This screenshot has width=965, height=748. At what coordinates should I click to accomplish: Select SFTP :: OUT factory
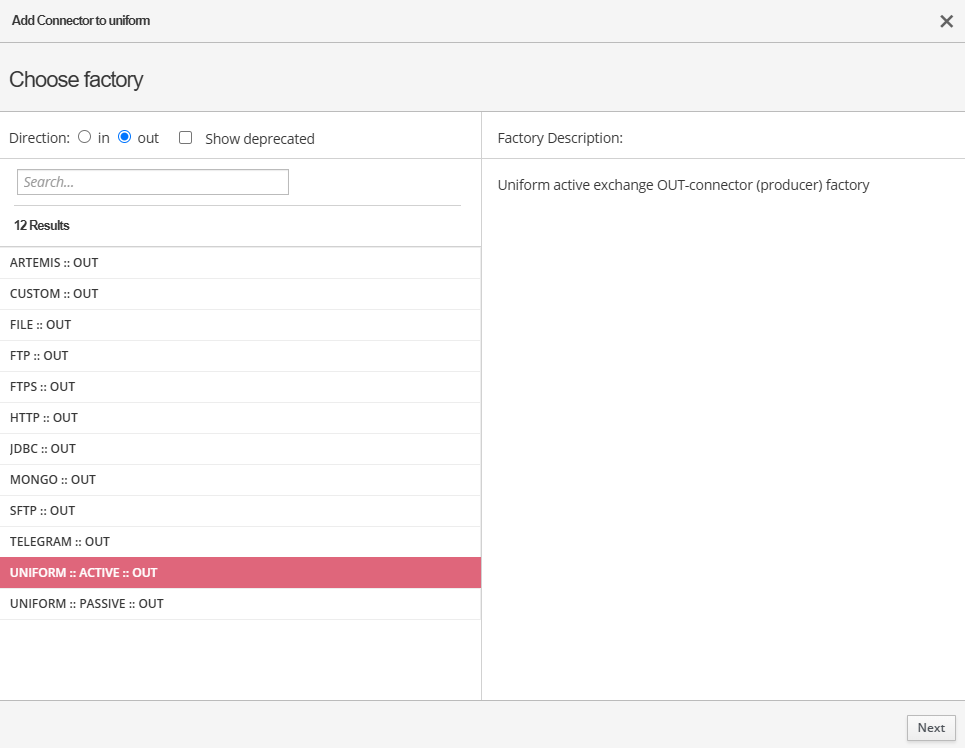(x=42, y=511)
